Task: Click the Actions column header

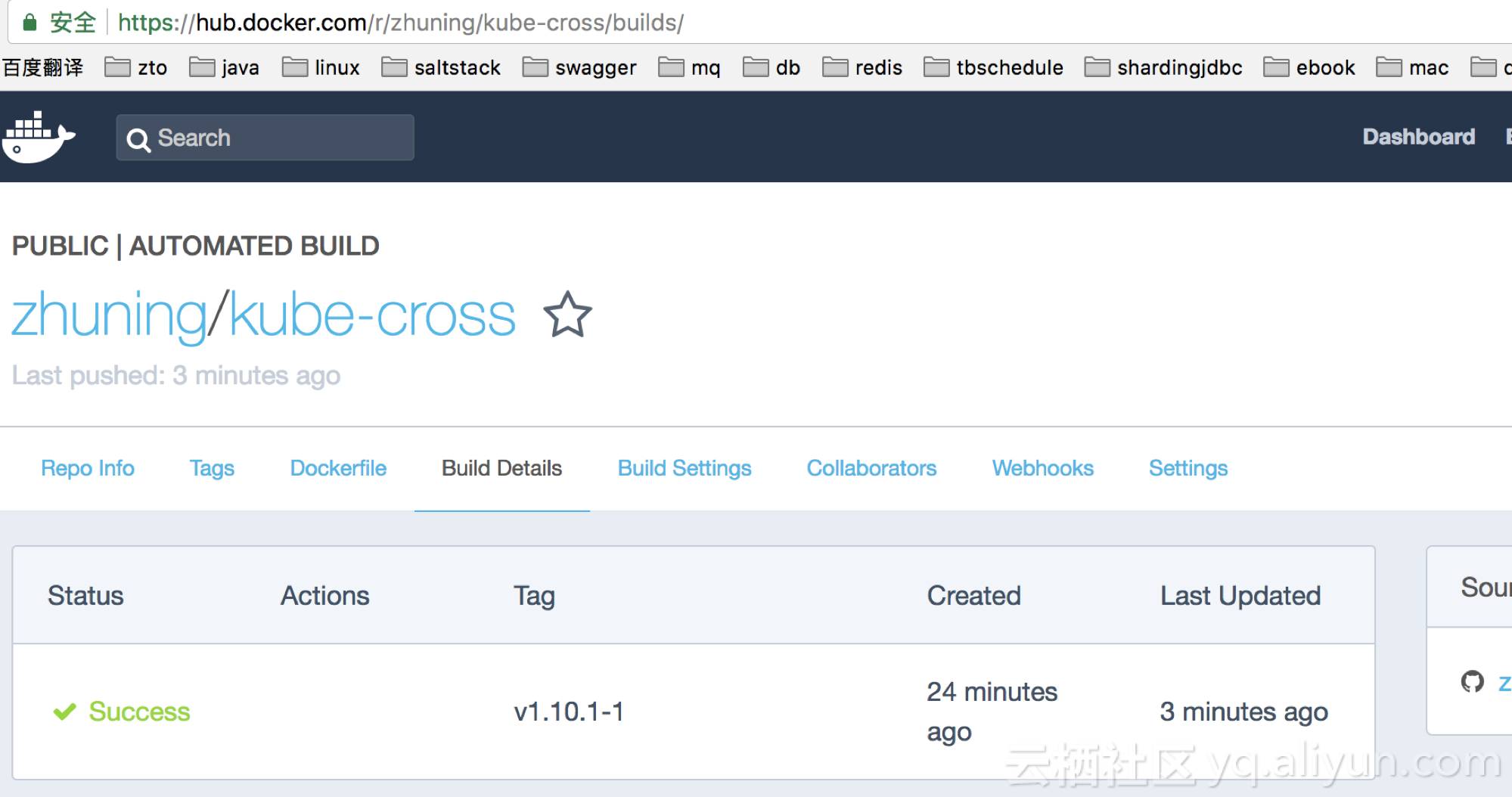Action: pyautogui.click(x=325, y=596)
